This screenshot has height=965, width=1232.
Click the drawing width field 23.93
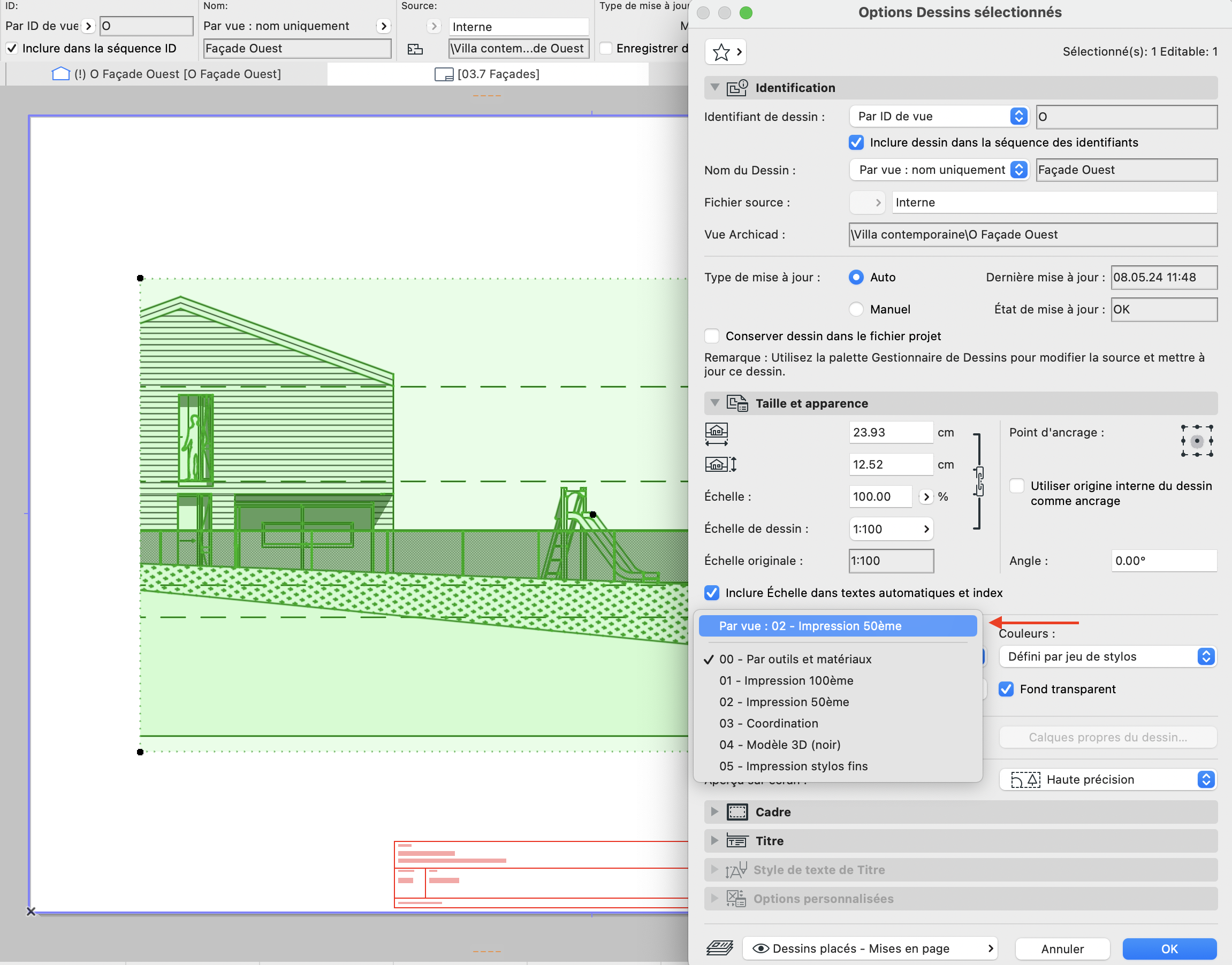tap(891, 433)
